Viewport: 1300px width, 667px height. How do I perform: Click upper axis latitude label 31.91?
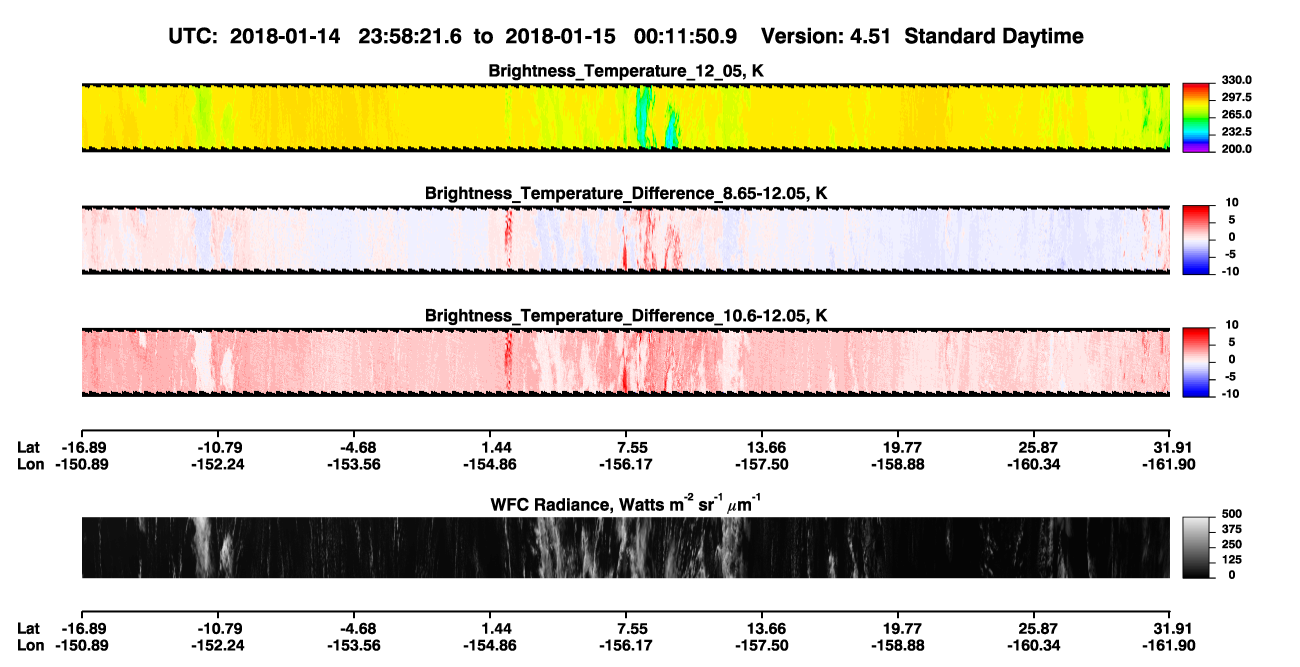pos(1170,447)
